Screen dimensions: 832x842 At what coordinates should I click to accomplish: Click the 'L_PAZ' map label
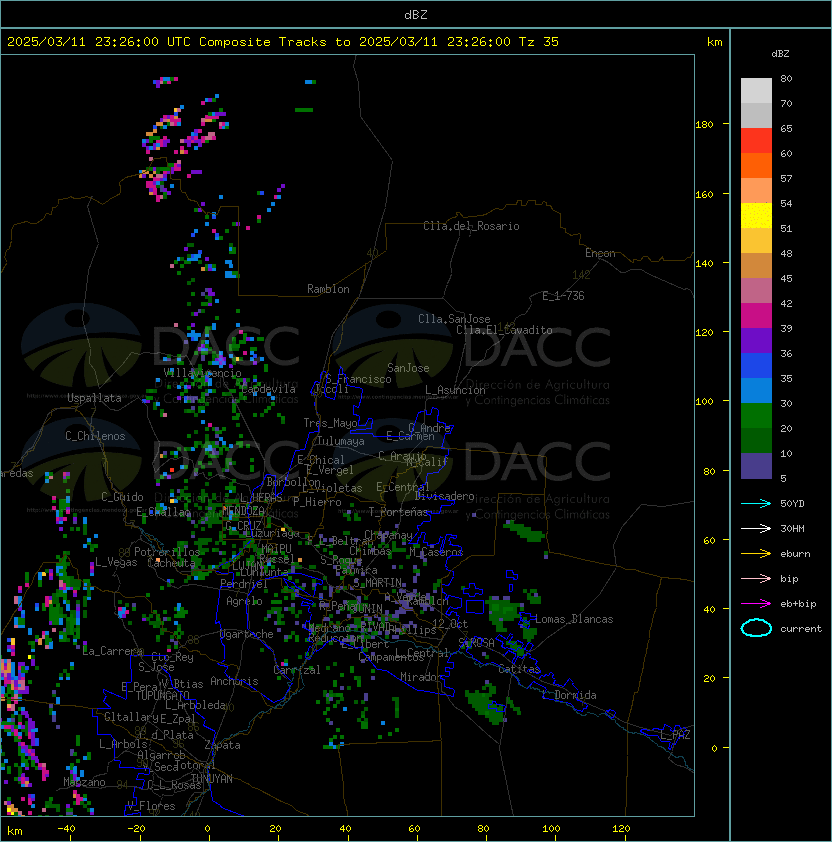pyautogui.click(x=676, y=735)
